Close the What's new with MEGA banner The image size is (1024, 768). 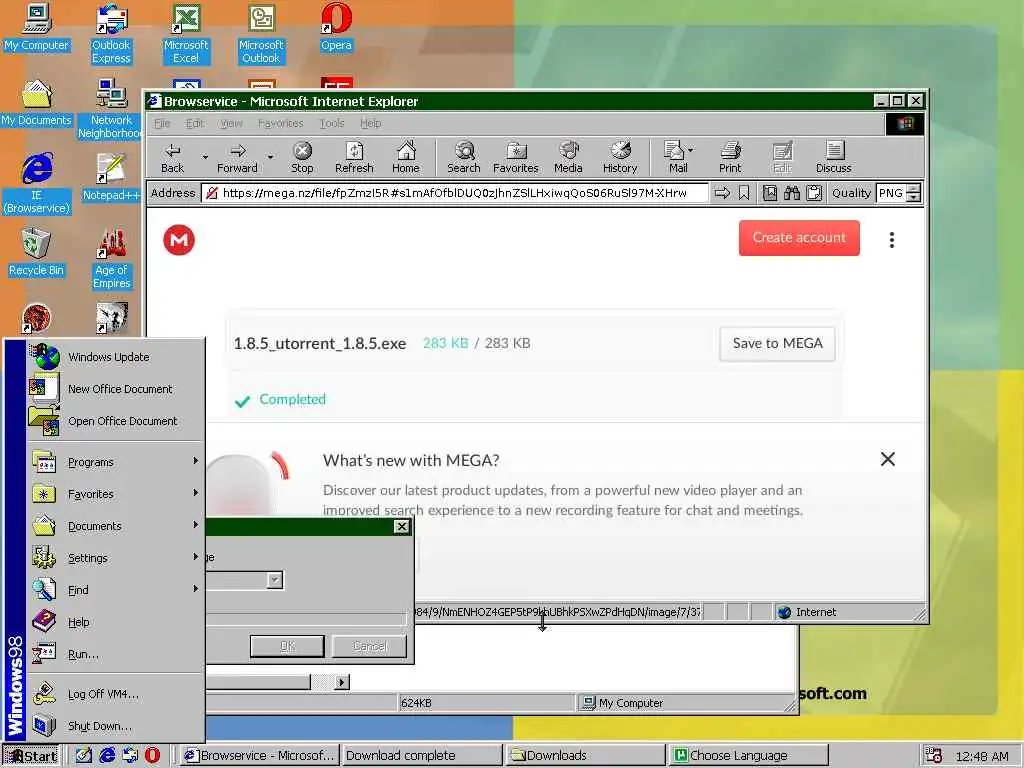(x=888, y=459)
